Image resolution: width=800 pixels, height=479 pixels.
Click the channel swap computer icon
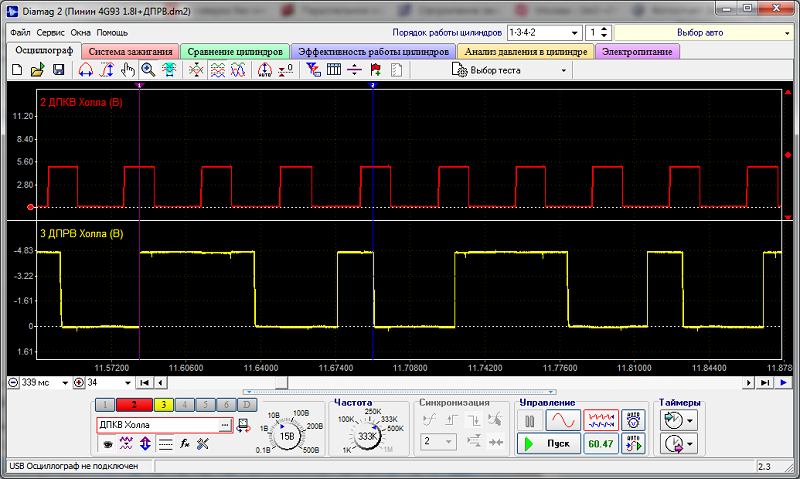click(x=243, y=425)
